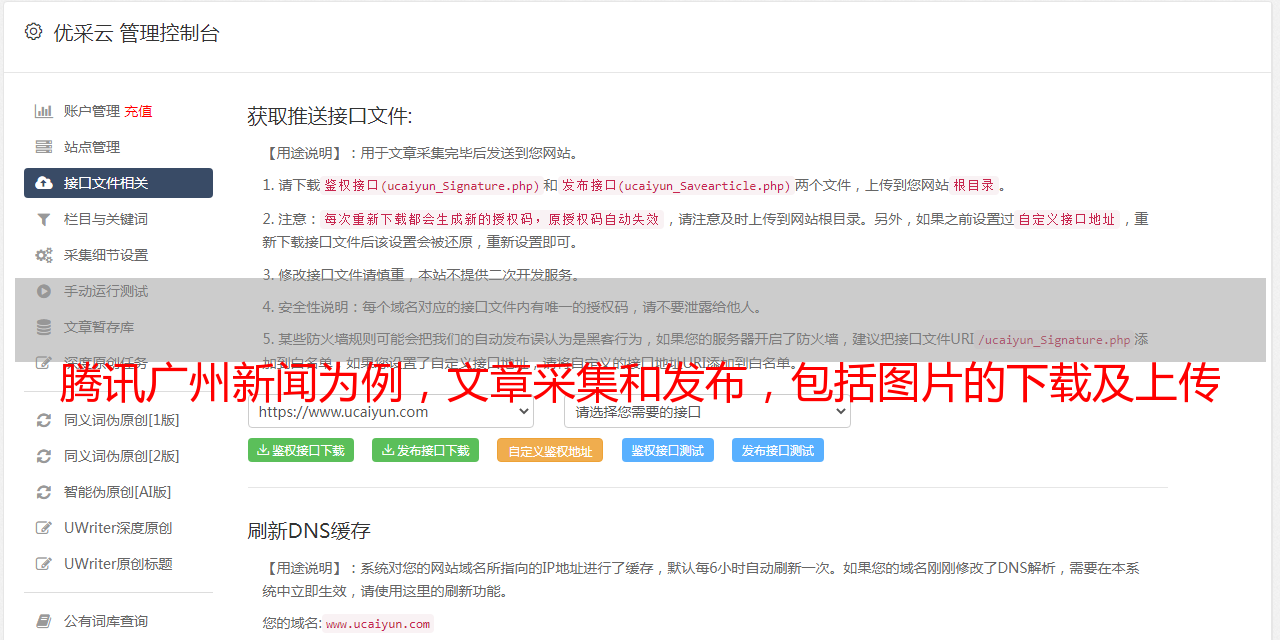Click the 鉴权接口(ucaiyun_Signature.php) code text
The width and height of the screenshot is (1280, 640).
click(431, 185)
